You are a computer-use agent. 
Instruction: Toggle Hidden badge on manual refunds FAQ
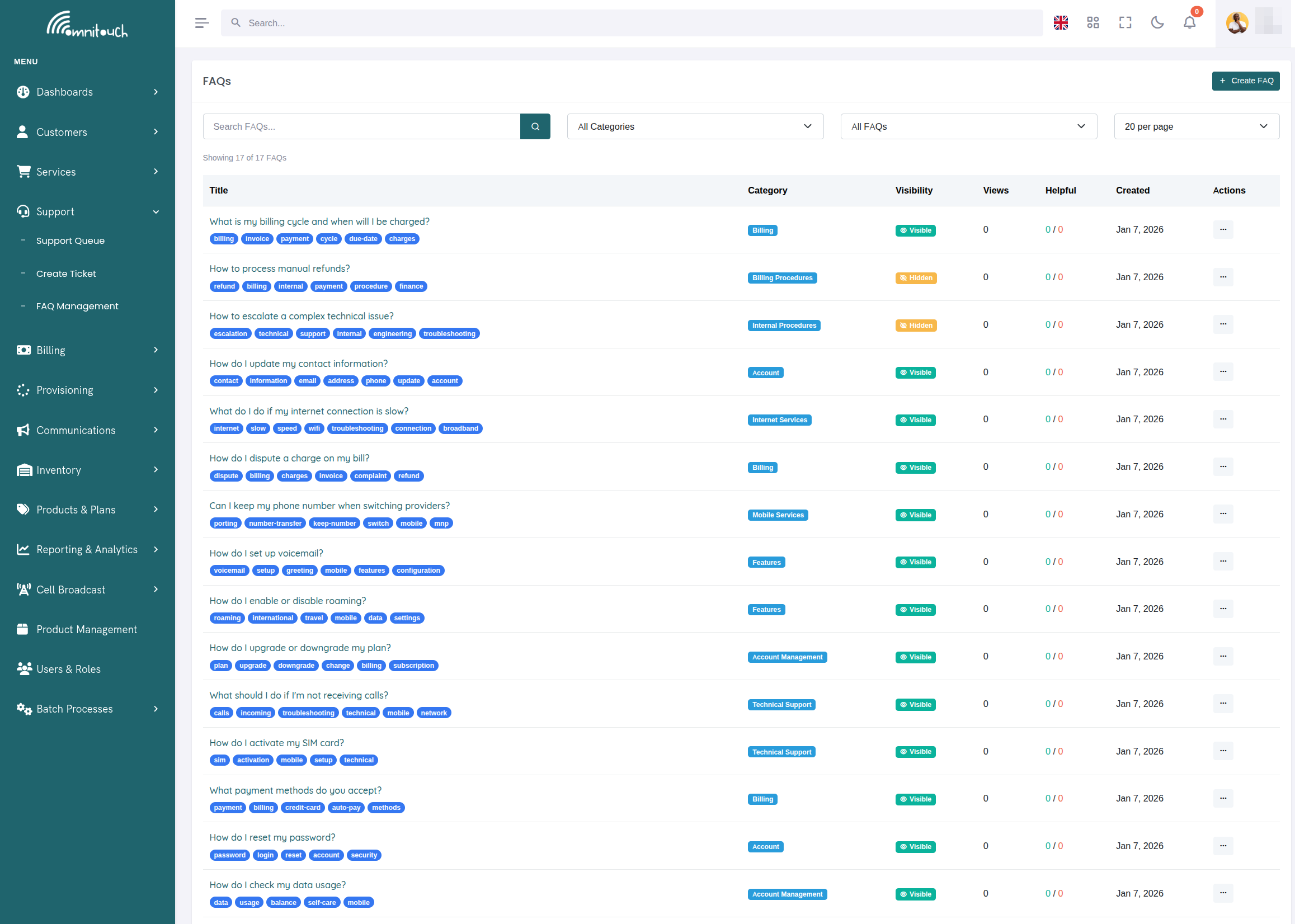pyautogui.click(x=916, y=277)
